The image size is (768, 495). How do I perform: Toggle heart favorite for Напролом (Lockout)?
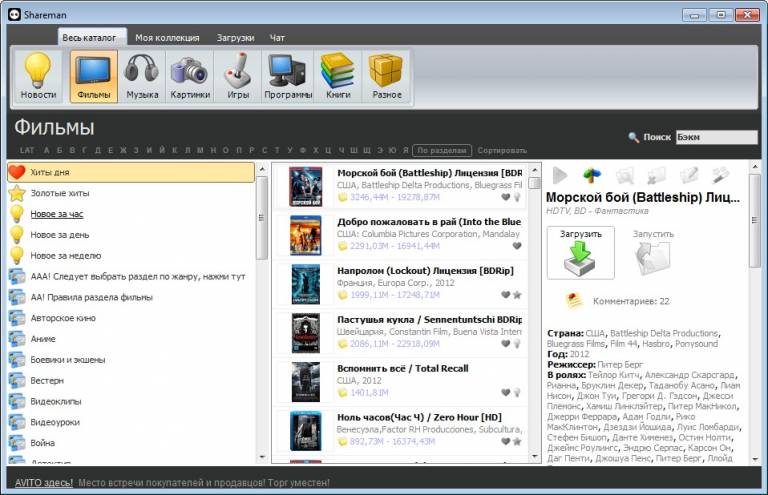(x=506, y=295)
